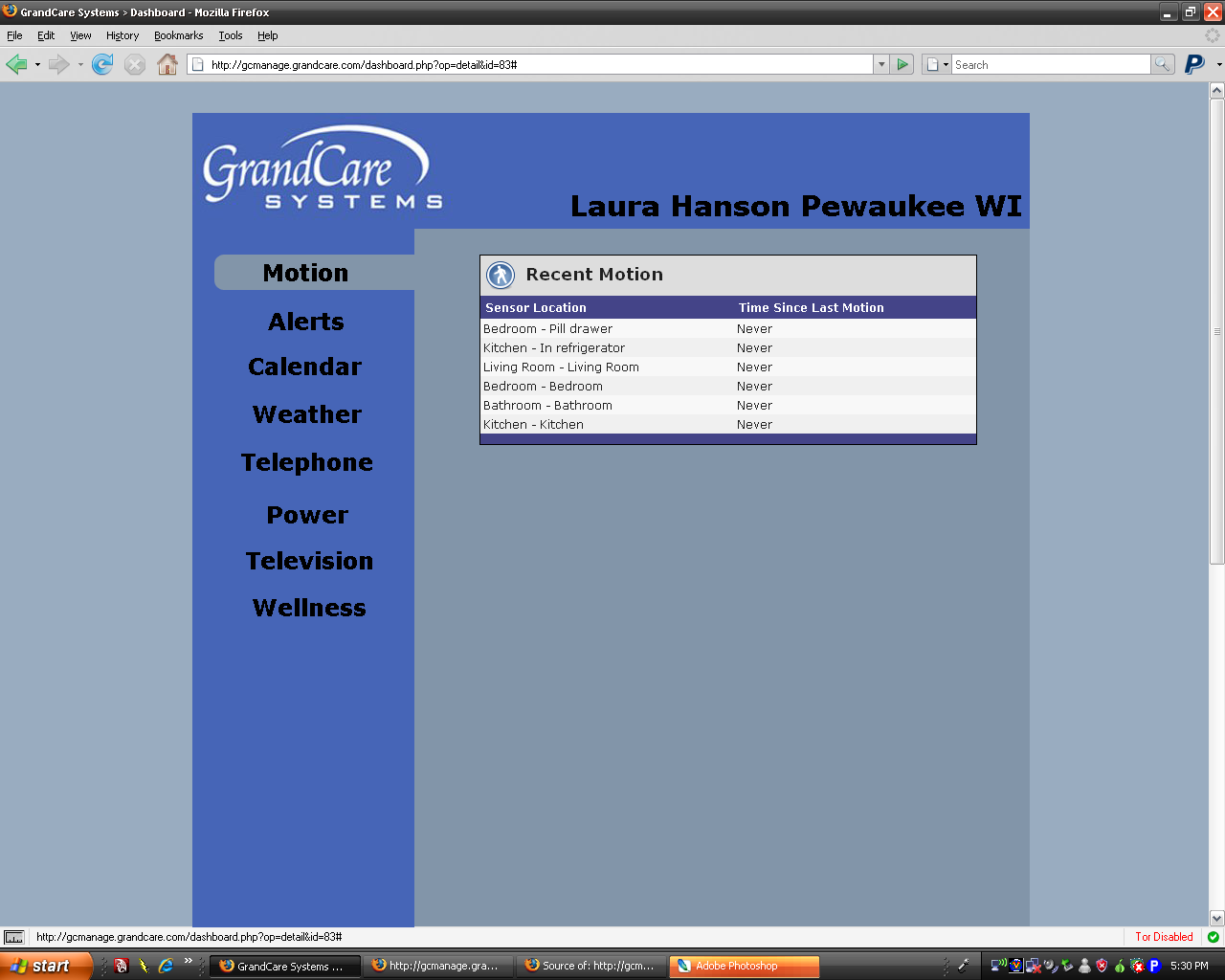Image resolution: width=1225 pixels, height=980 pixels.
Task: Click the scrollbar down arrow
Action: (x=1217, y=918)
